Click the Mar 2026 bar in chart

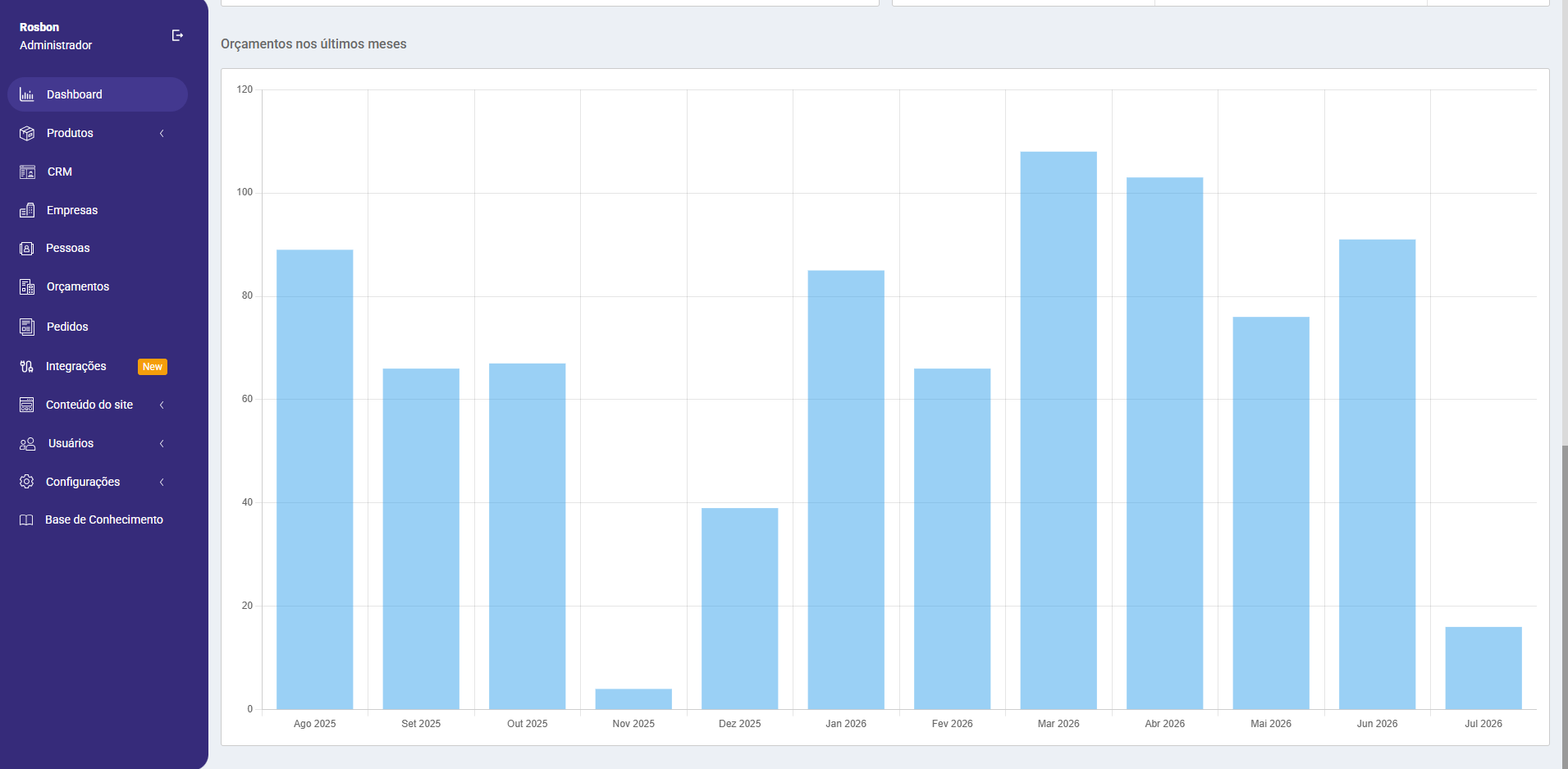pos(1058,430)
